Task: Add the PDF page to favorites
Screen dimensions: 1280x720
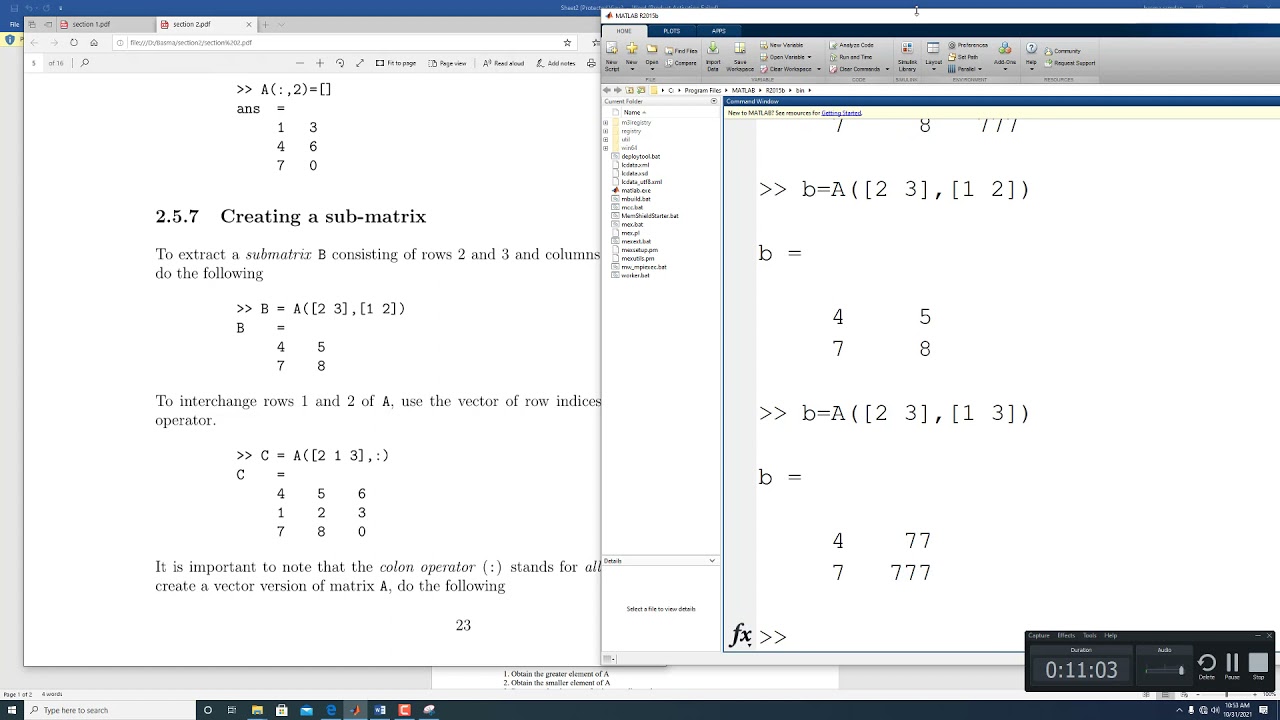Action: click(567, 43)
